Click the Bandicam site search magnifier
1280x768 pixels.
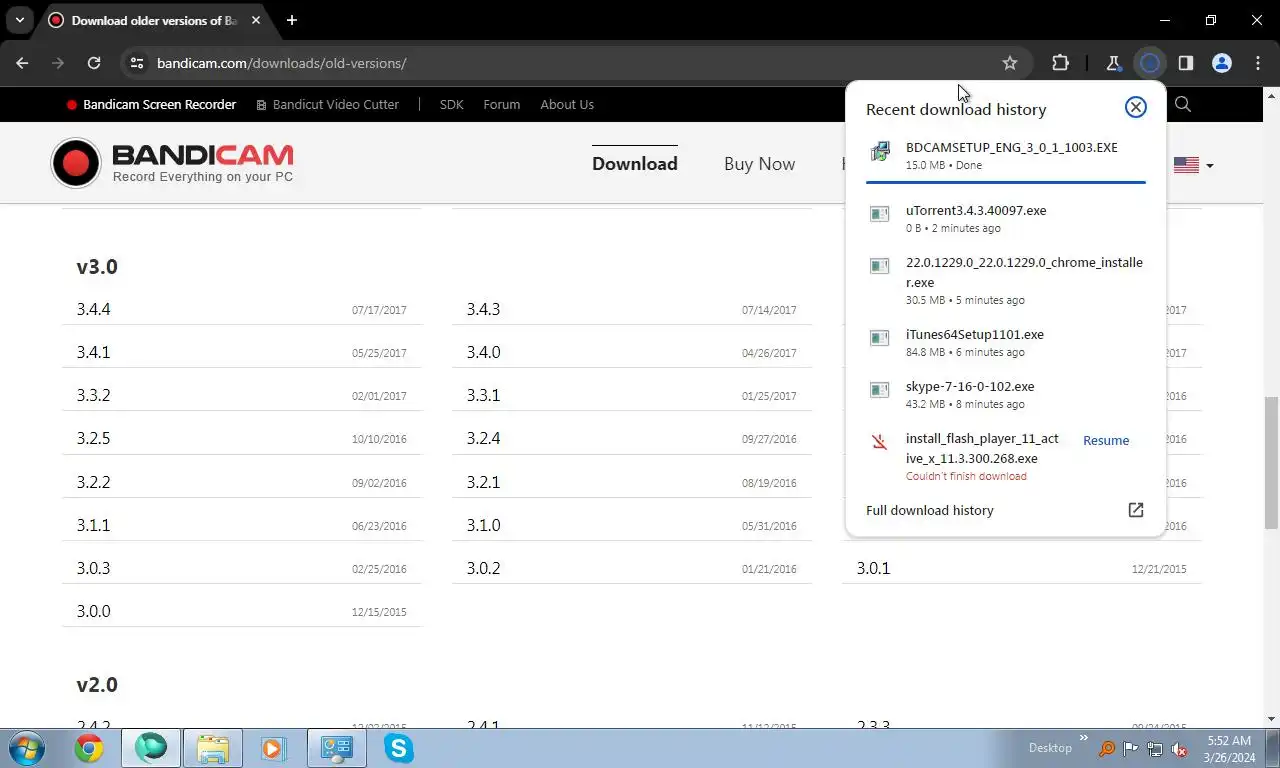(x=1182, y=104)
